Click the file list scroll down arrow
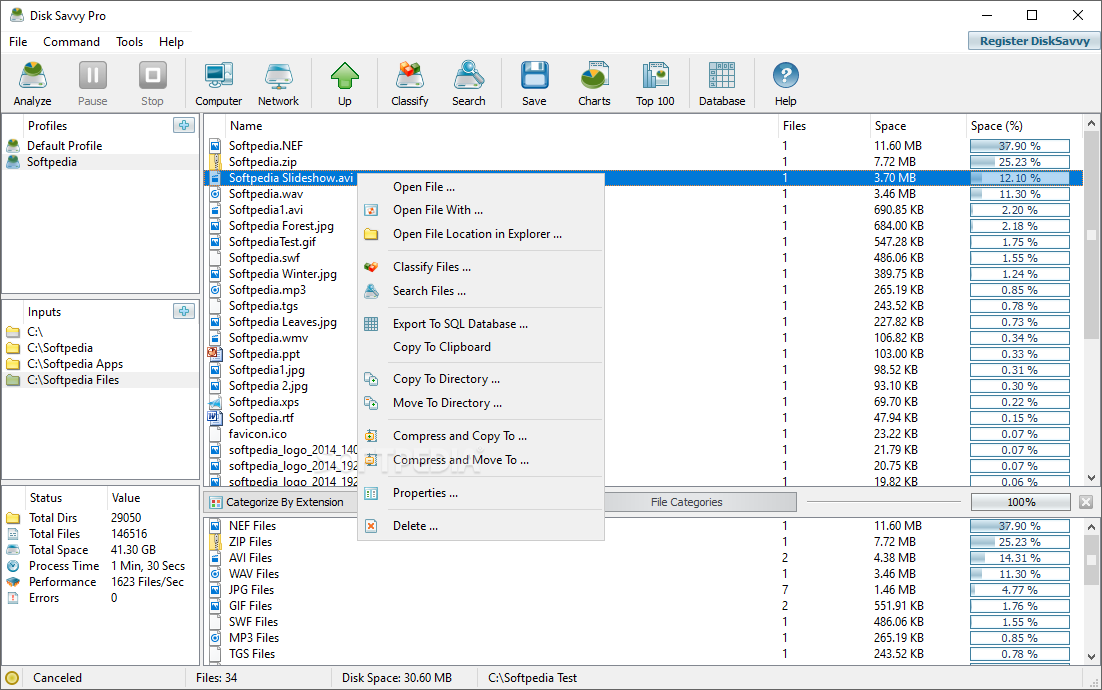This screenshot has width=1102, height=690. pos(1091,478)
